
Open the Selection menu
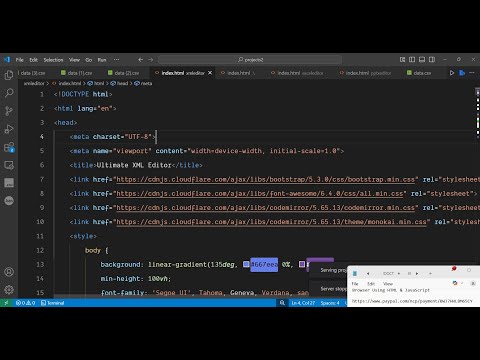coord(53,60)
